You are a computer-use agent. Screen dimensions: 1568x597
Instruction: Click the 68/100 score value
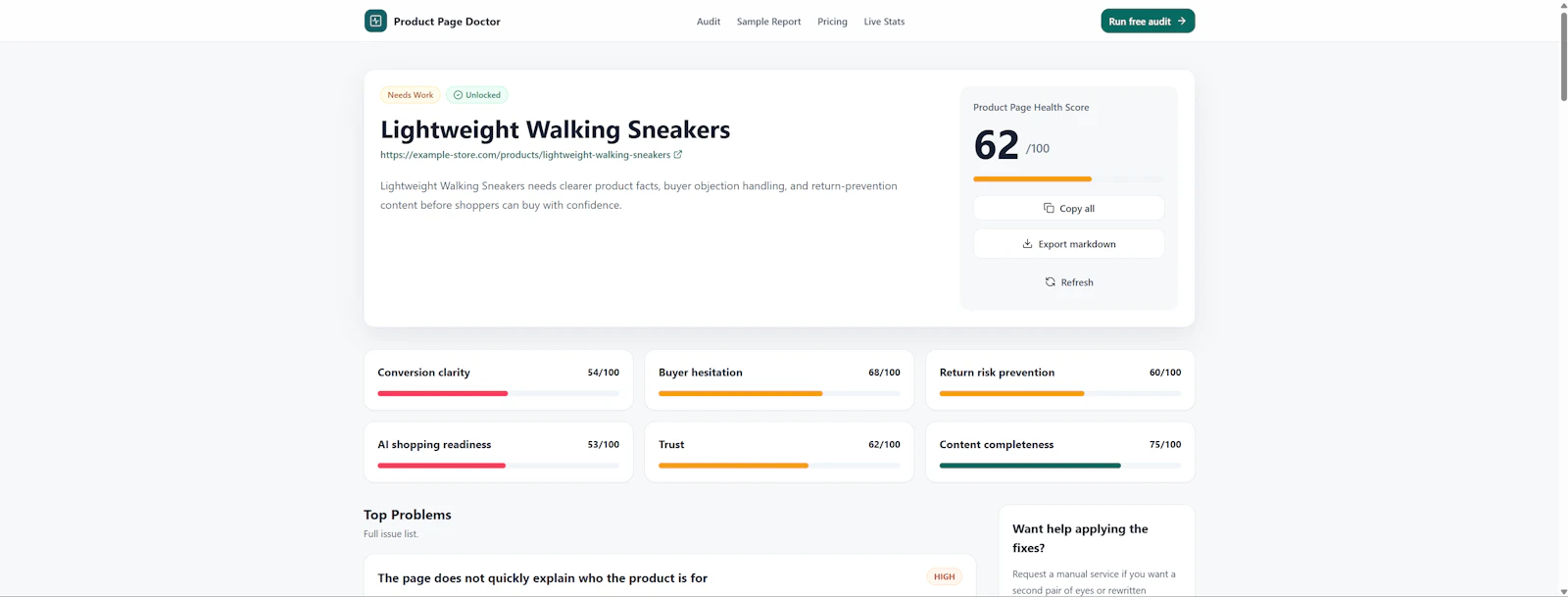click(x=884, y=373)
